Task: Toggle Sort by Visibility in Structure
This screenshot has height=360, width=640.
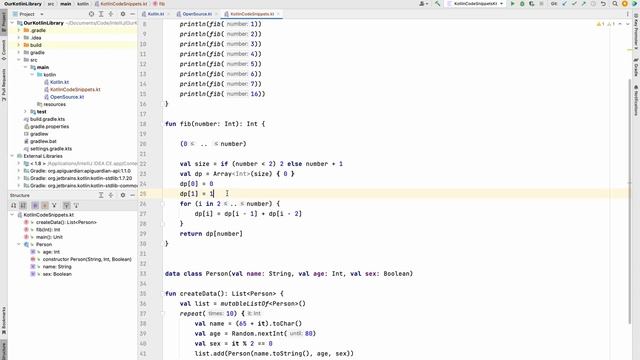Action: coord(13,205)
